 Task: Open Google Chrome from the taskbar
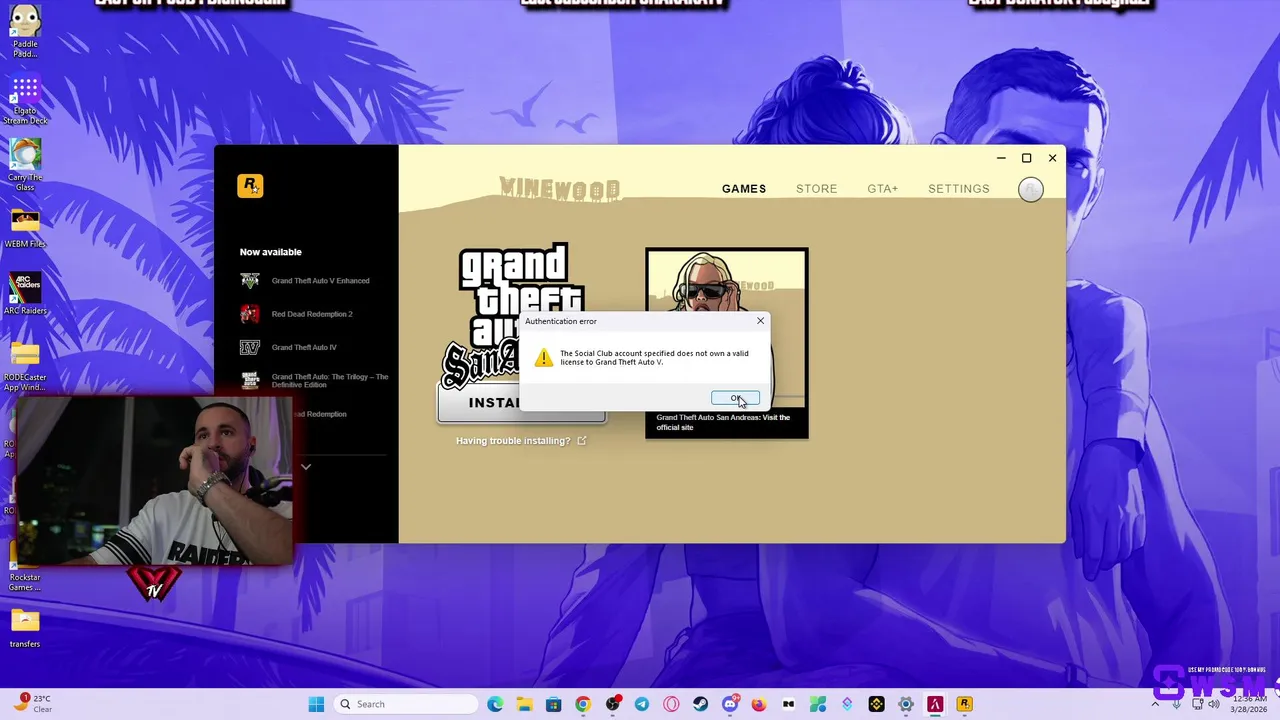point(583,704)
